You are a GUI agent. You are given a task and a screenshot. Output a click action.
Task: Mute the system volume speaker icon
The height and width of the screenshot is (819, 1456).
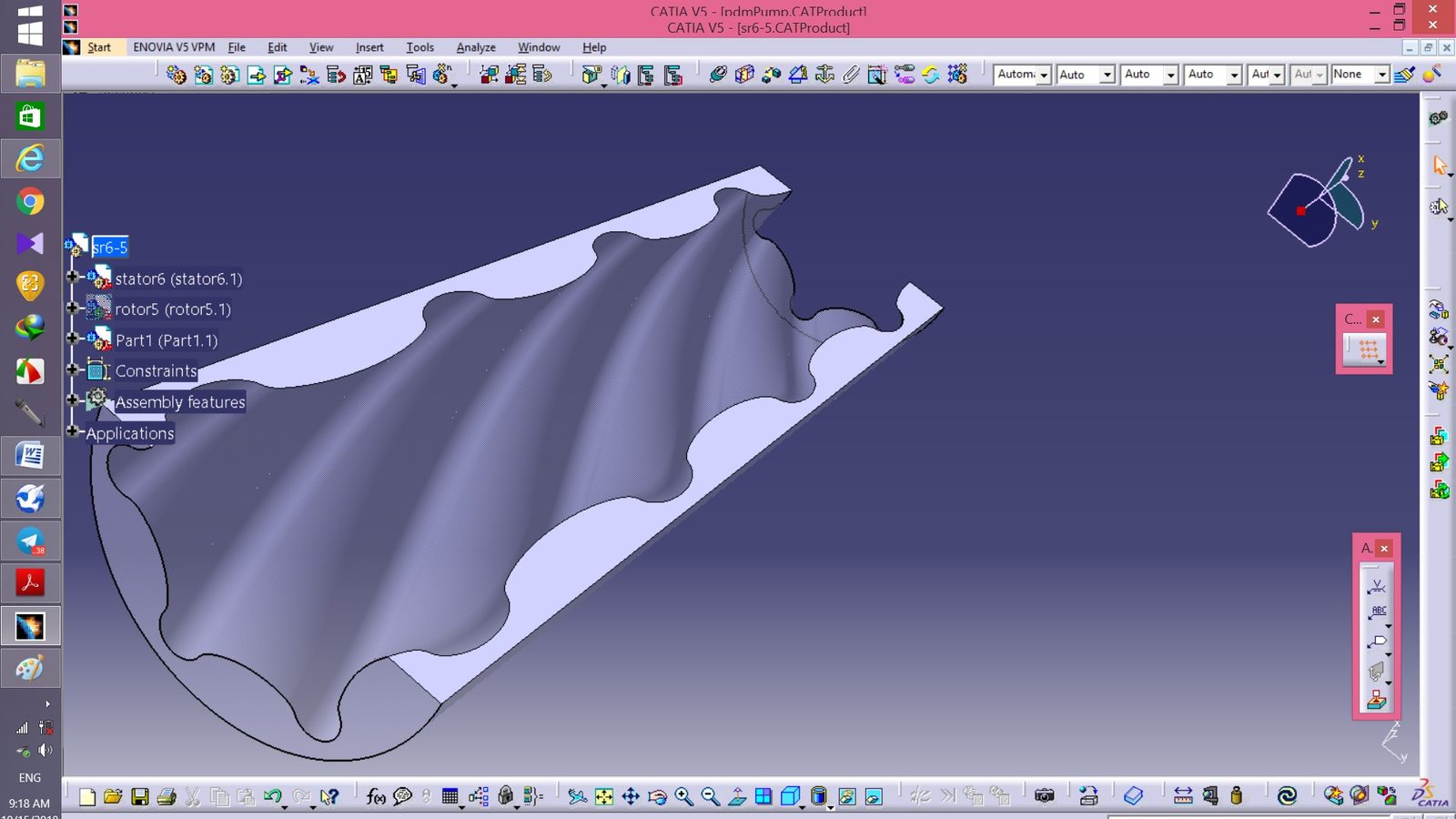click(x=45, y=751)
